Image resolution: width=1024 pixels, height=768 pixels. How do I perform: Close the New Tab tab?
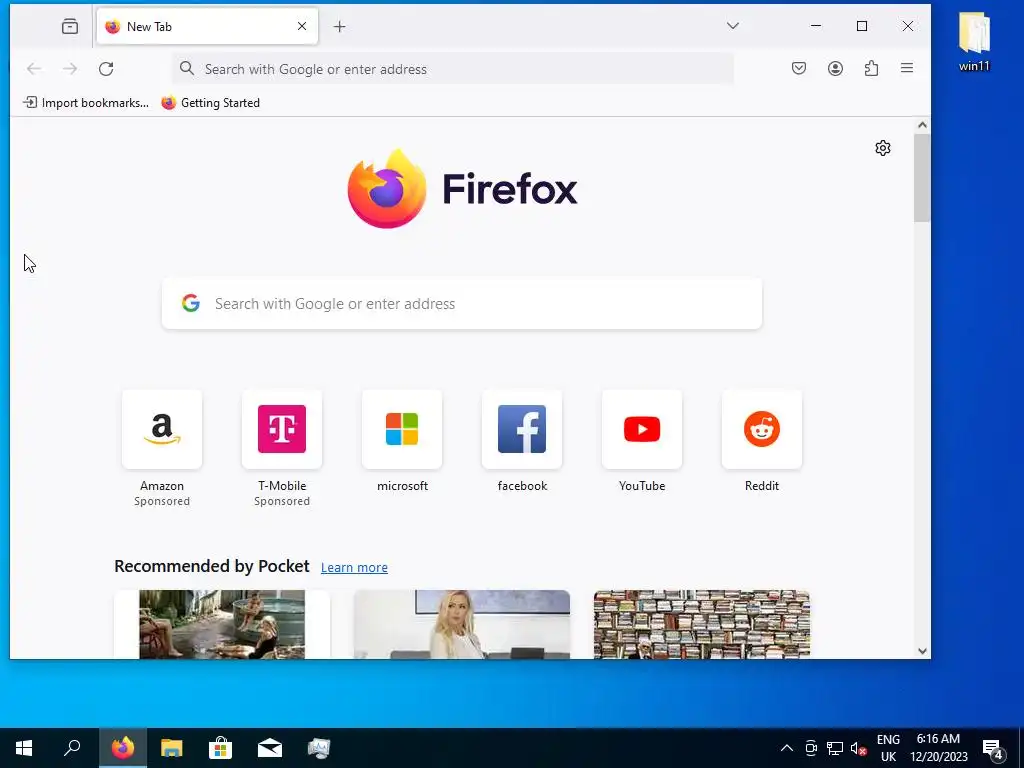(302, 26)
